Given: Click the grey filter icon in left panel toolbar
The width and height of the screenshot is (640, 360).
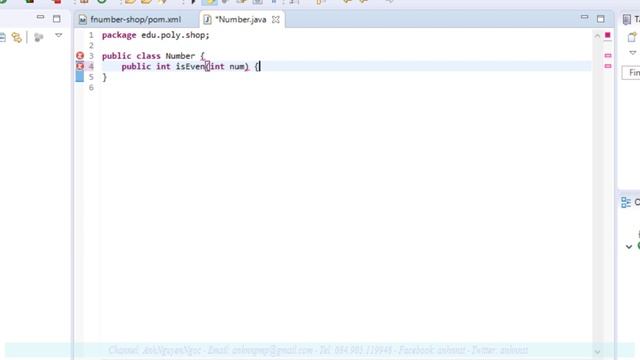Looking at the screenshot, I should click(x=39, y=38).
